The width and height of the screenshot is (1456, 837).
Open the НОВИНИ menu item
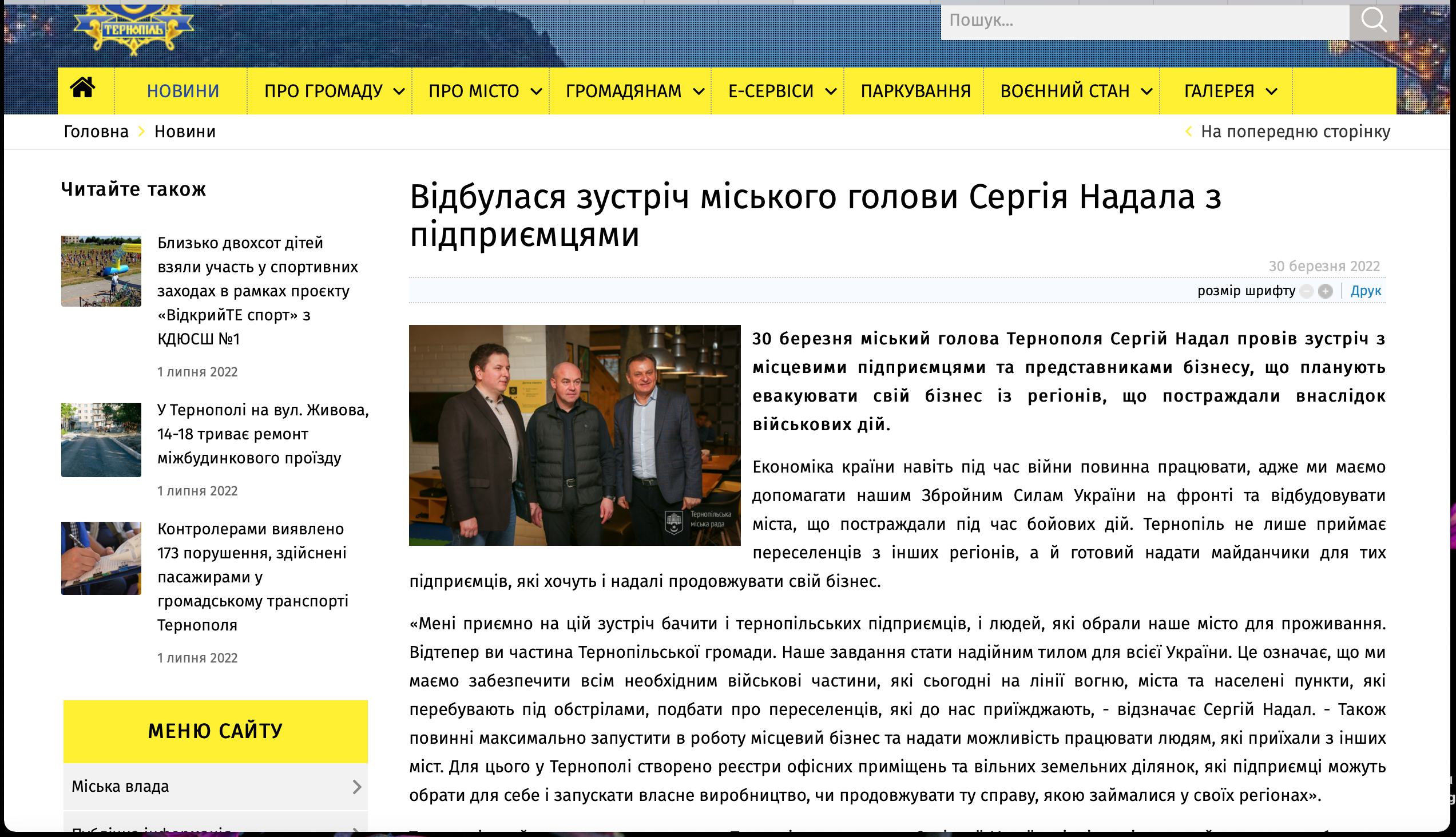pos(183,91)
